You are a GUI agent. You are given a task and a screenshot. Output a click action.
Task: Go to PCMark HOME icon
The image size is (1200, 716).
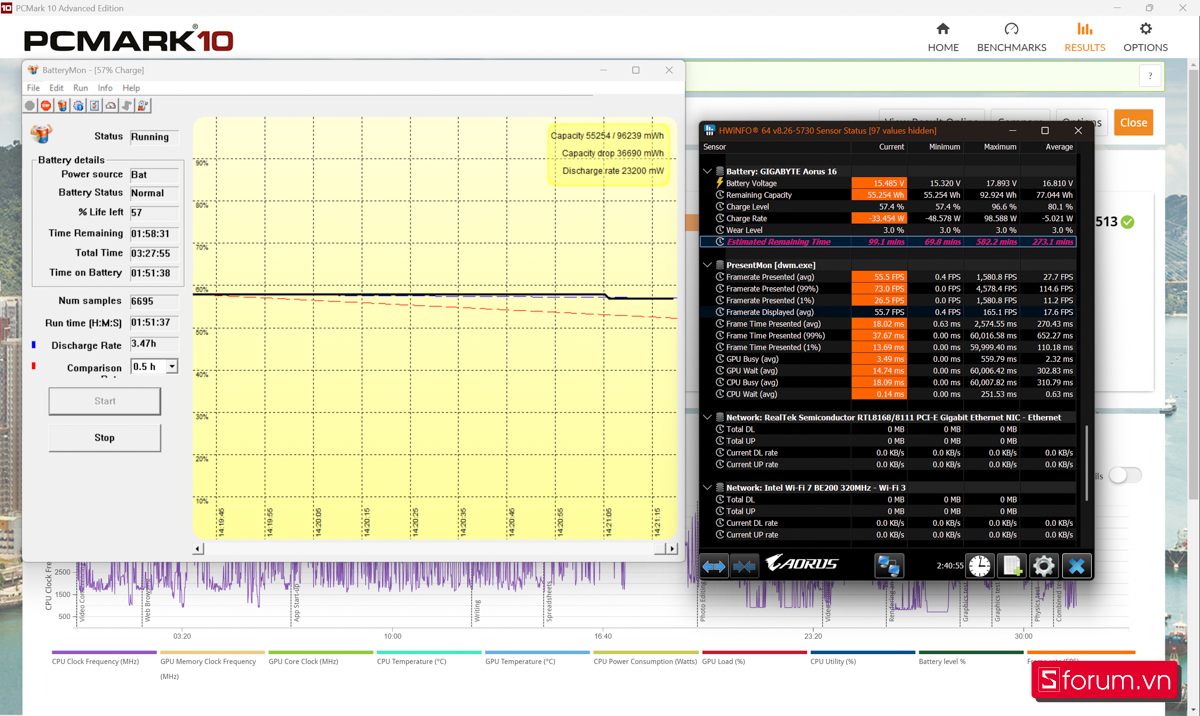pyautogui.click(x=943, y=29)
